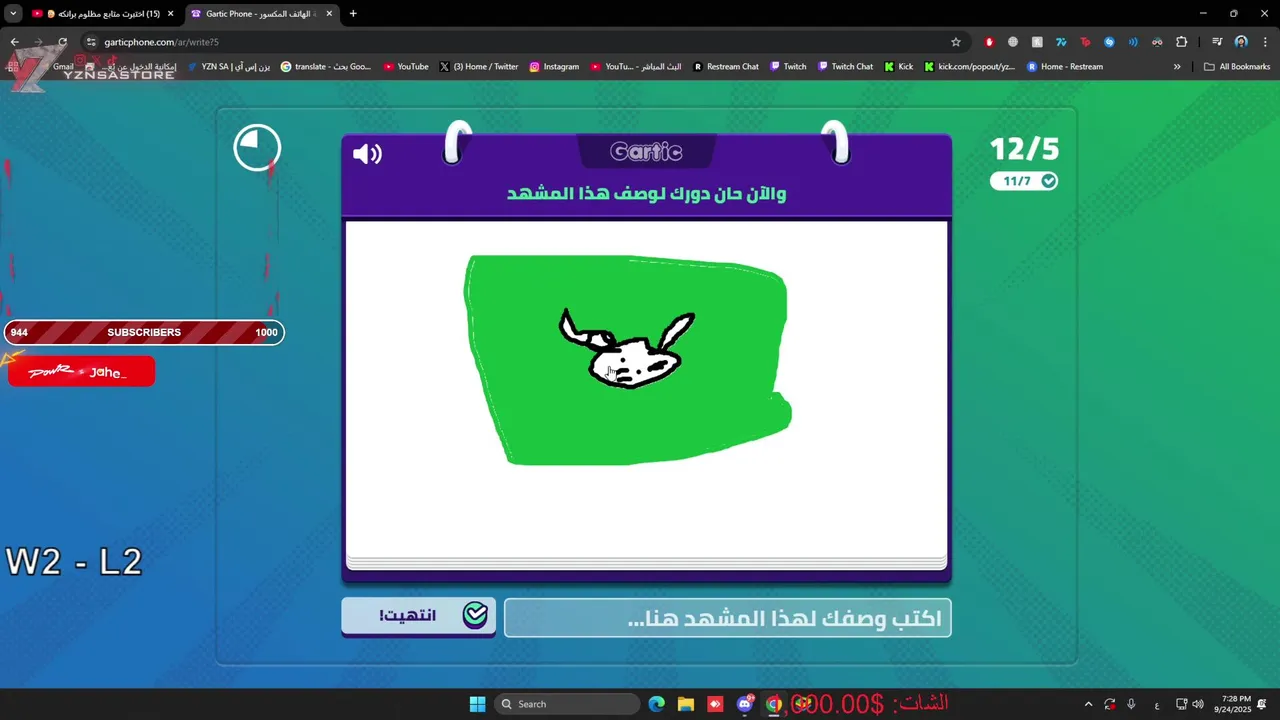This screenshot has height=720, width=1280.
Task: Go back with the browser back arrow
Action: 14,42
